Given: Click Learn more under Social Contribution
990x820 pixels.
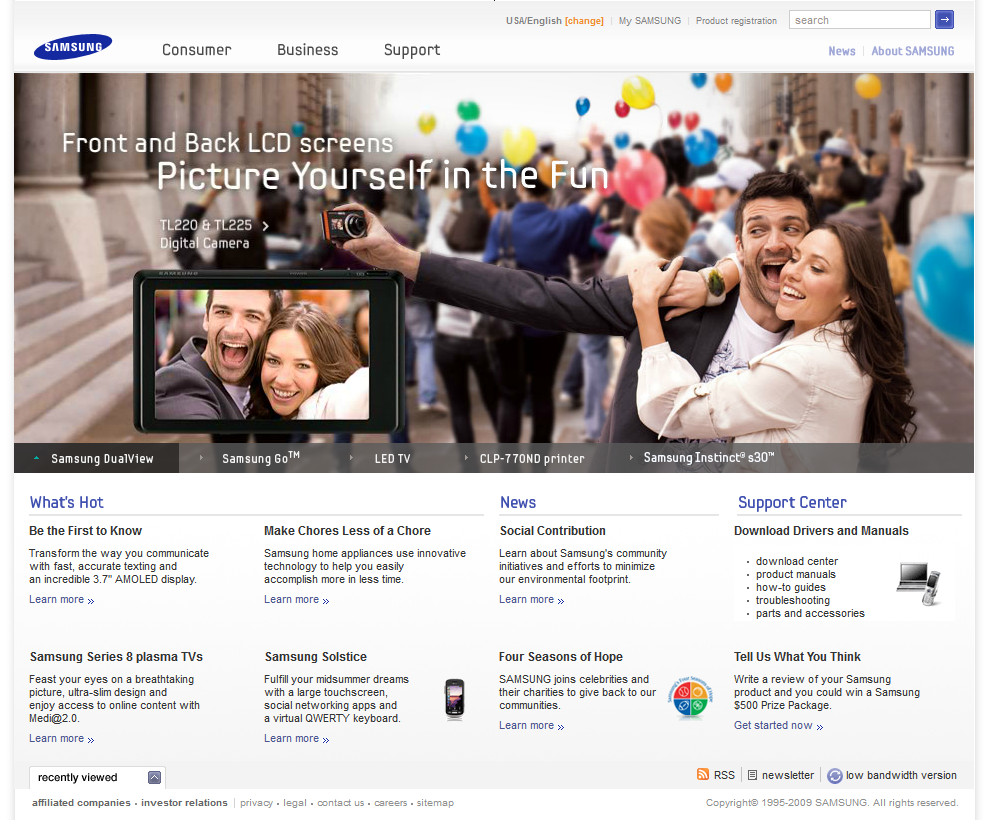Looking at the screenshot, I should (531, 600).
